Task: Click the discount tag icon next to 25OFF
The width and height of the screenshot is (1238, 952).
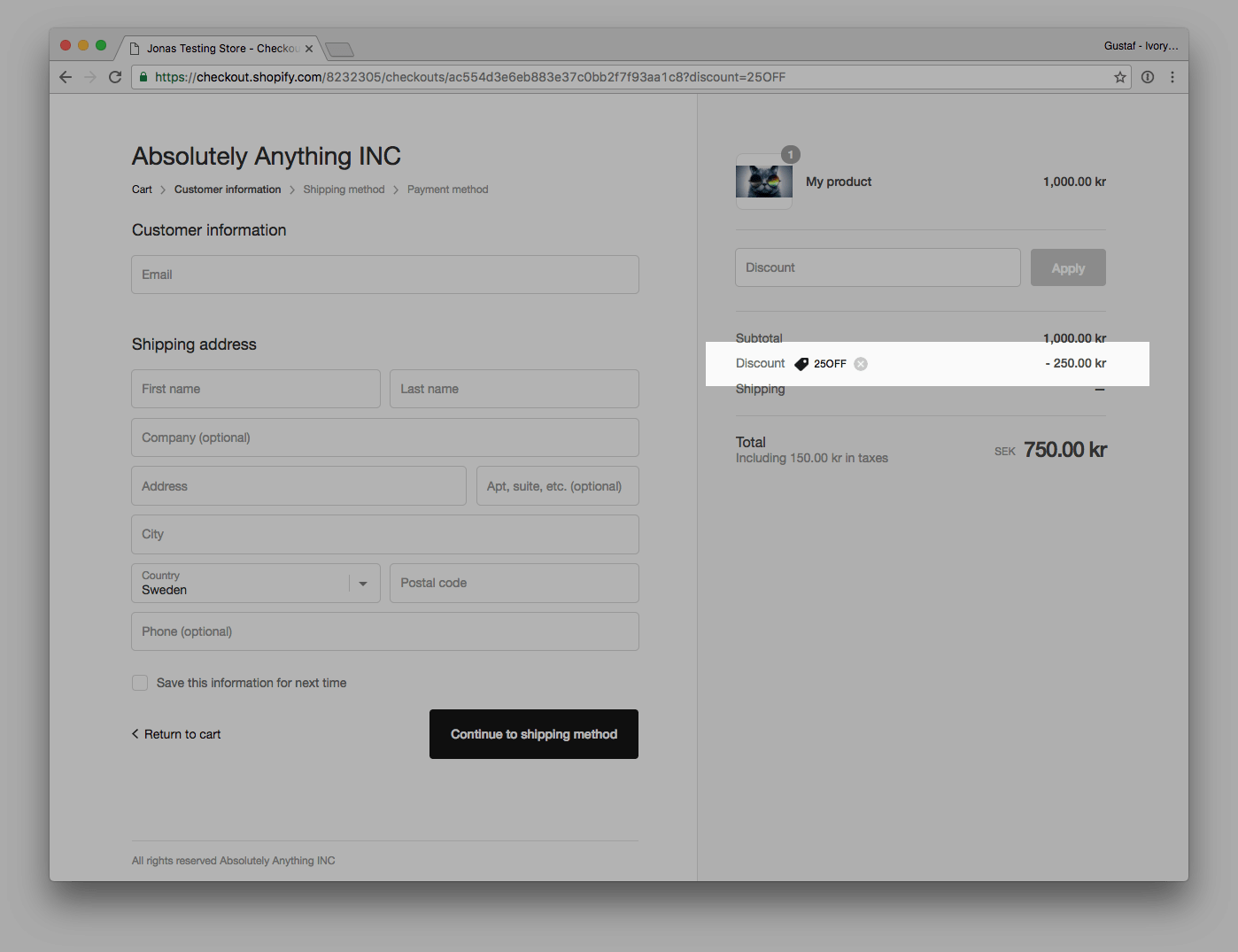Action: click(x=801, y=364)
